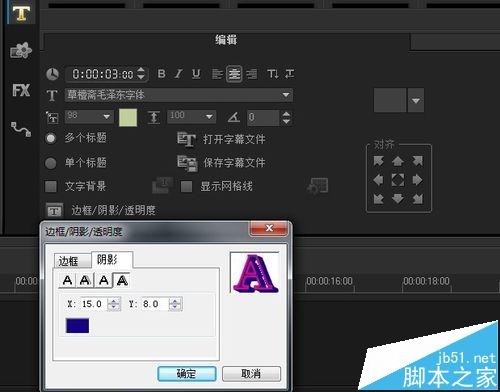Open the font color swatch
The image size is (500, 392).
[x=128, y=118]
